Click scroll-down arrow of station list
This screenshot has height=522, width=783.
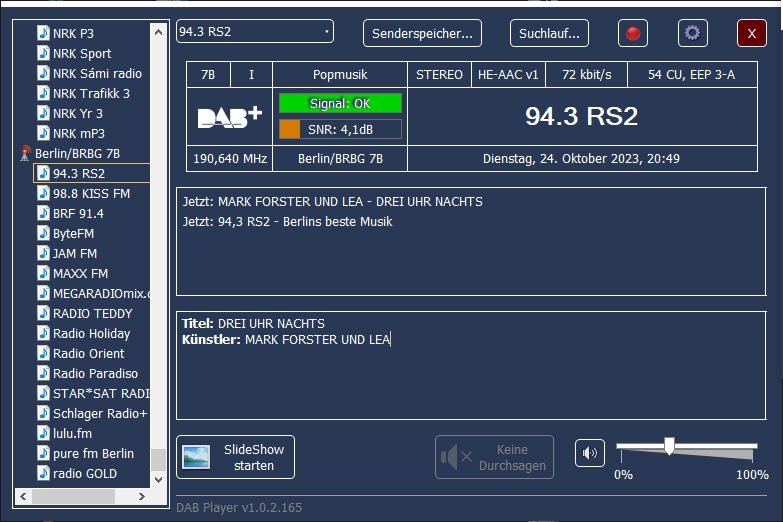click(158, 480)
